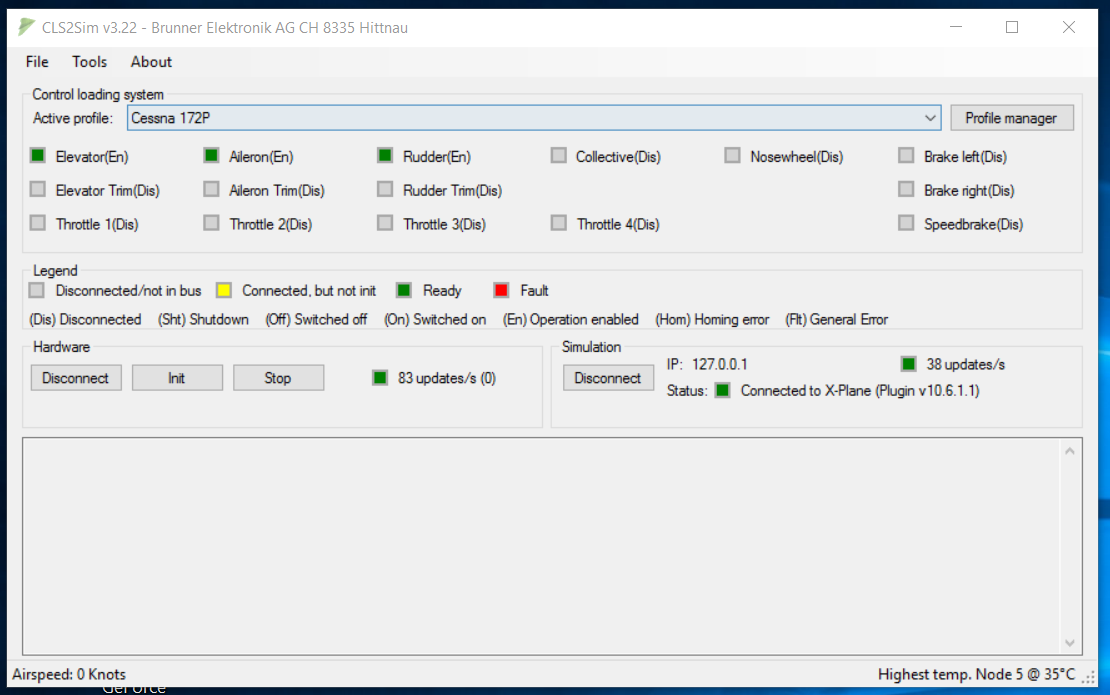Click the green Rudder status indicator
Viewport: 1110px width, 695px height.
385,156
